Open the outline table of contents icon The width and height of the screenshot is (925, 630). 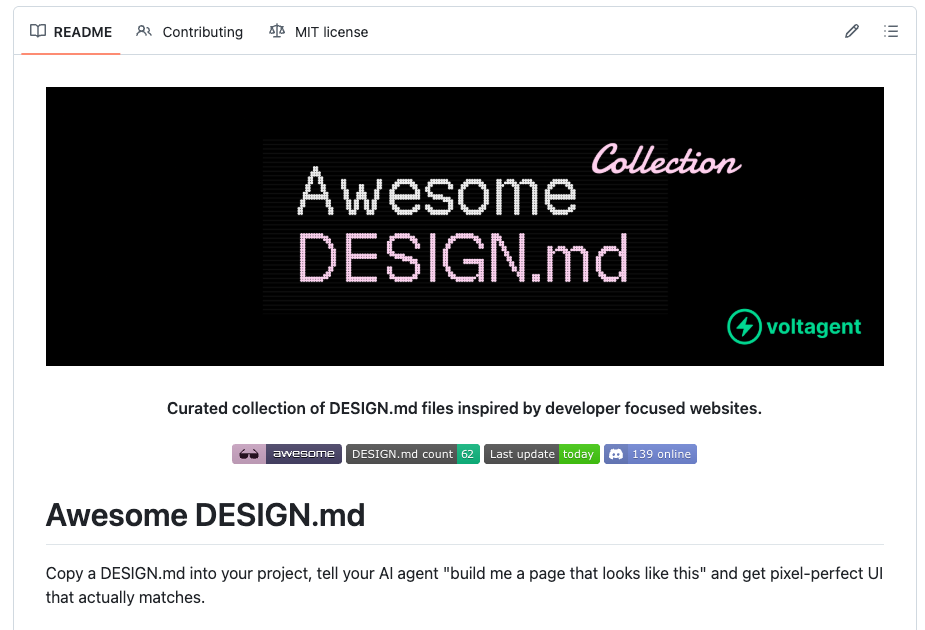891,31
